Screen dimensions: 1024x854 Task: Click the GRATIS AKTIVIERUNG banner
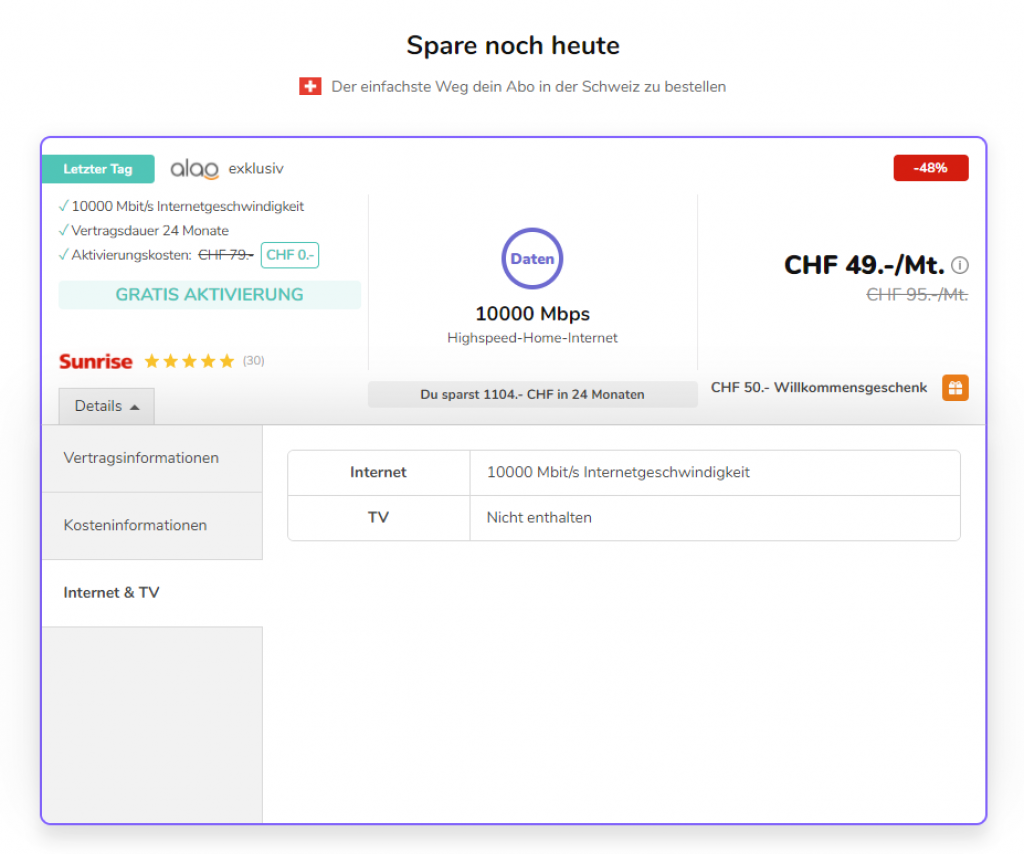tap(209, 295)
